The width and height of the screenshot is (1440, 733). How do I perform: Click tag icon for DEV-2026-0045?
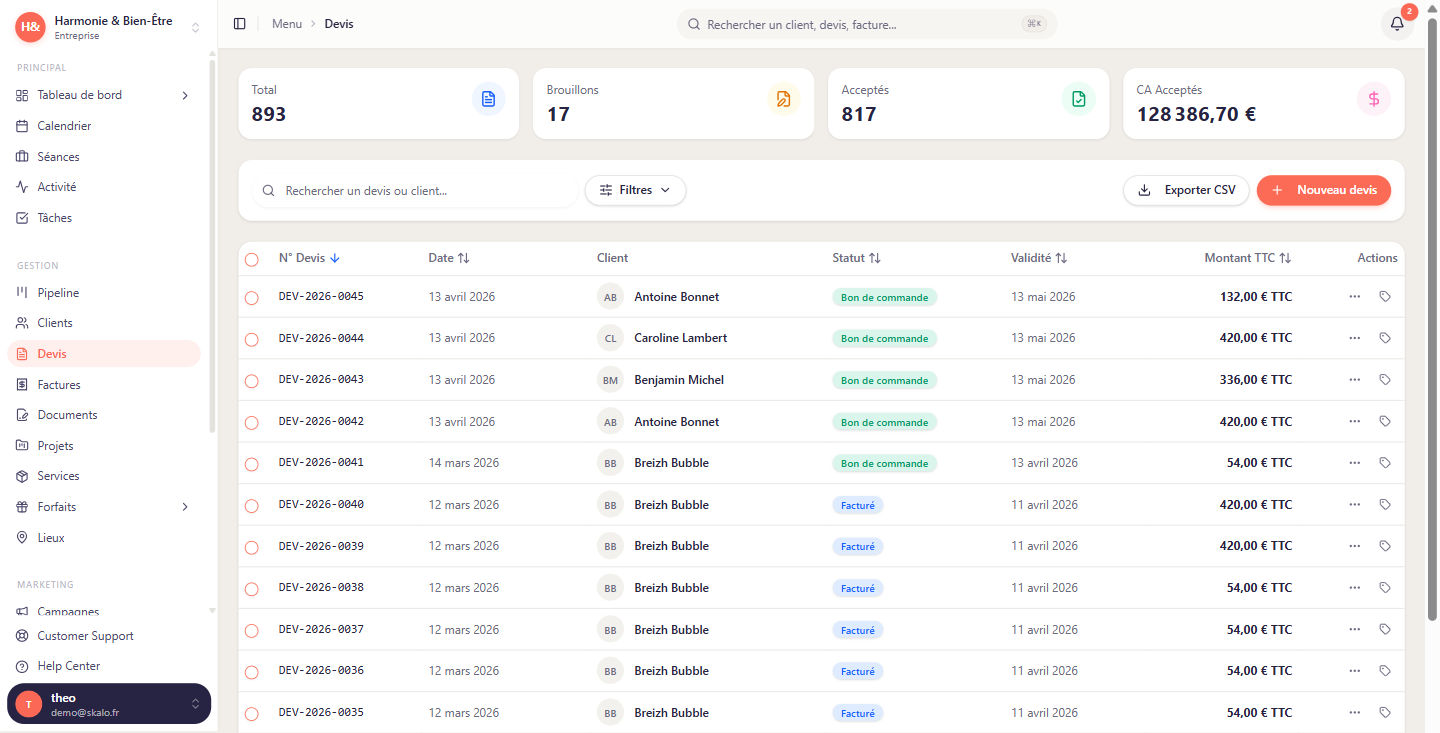pyautogui.click(x=1384, y=297)
